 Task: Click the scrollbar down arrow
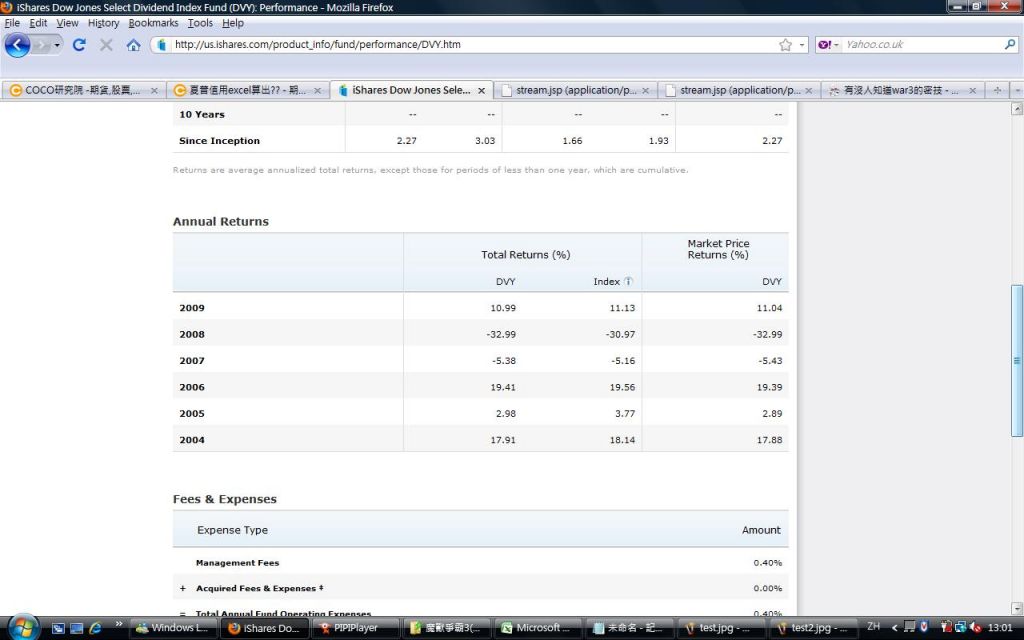(1017, 607)
